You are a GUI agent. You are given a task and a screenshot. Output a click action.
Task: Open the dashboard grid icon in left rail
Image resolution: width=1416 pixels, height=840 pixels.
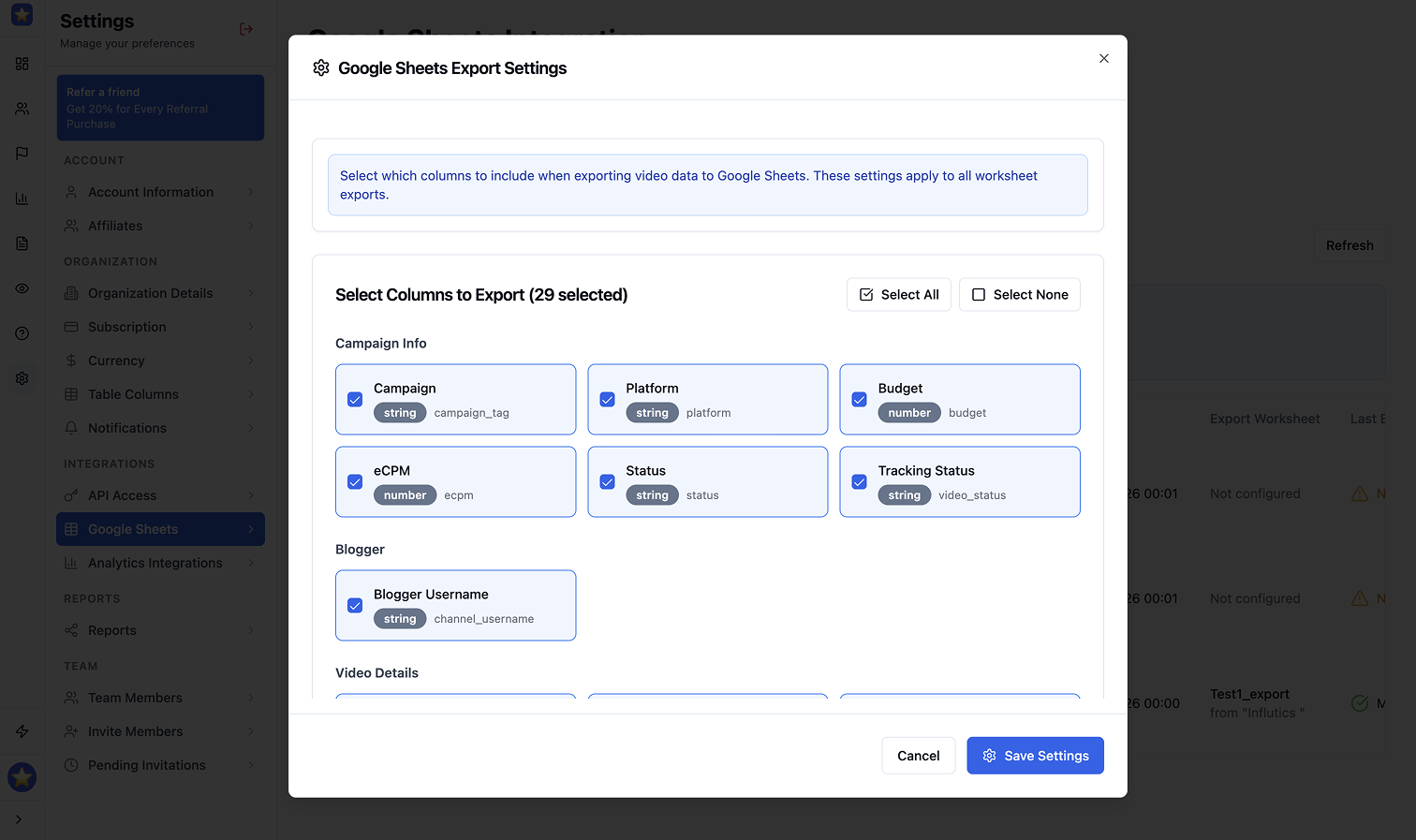coord(22,64)
